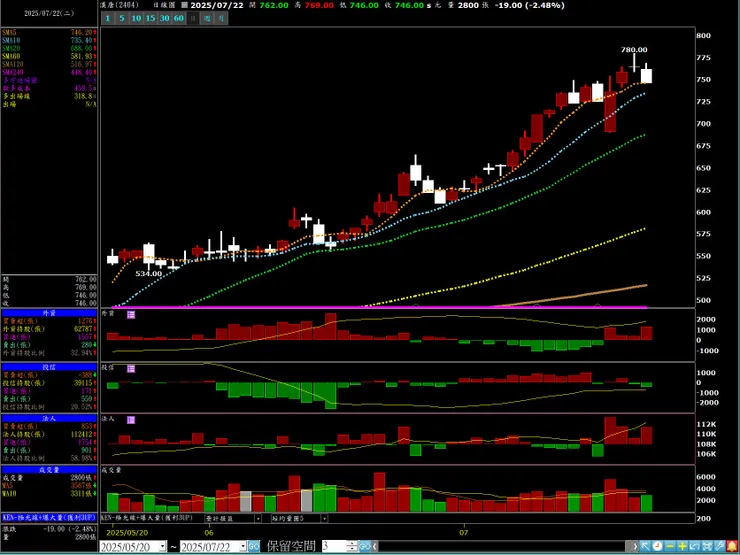Click the alert bell icon
This screenshot has width=740, height=555.
point(732,547)
